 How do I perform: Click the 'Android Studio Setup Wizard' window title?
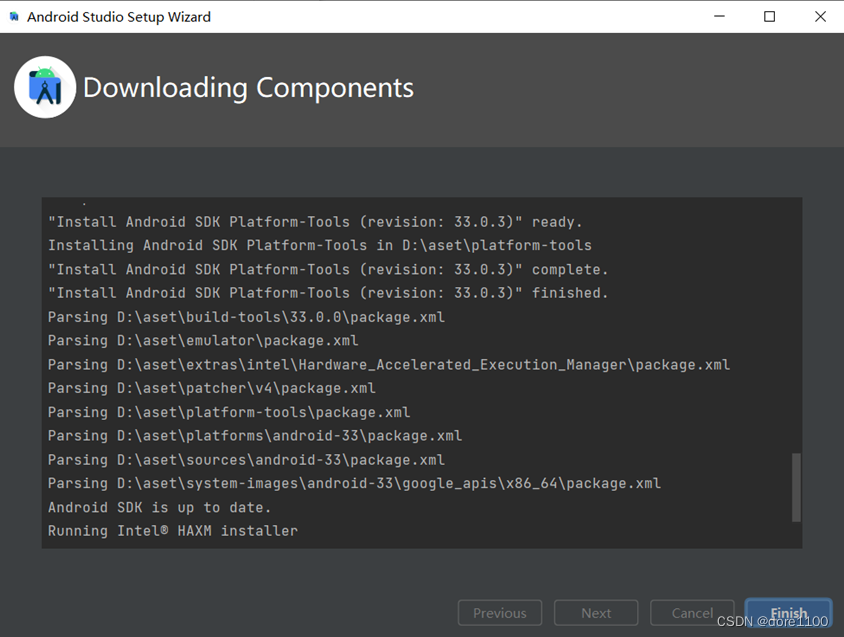click(119, 17)
